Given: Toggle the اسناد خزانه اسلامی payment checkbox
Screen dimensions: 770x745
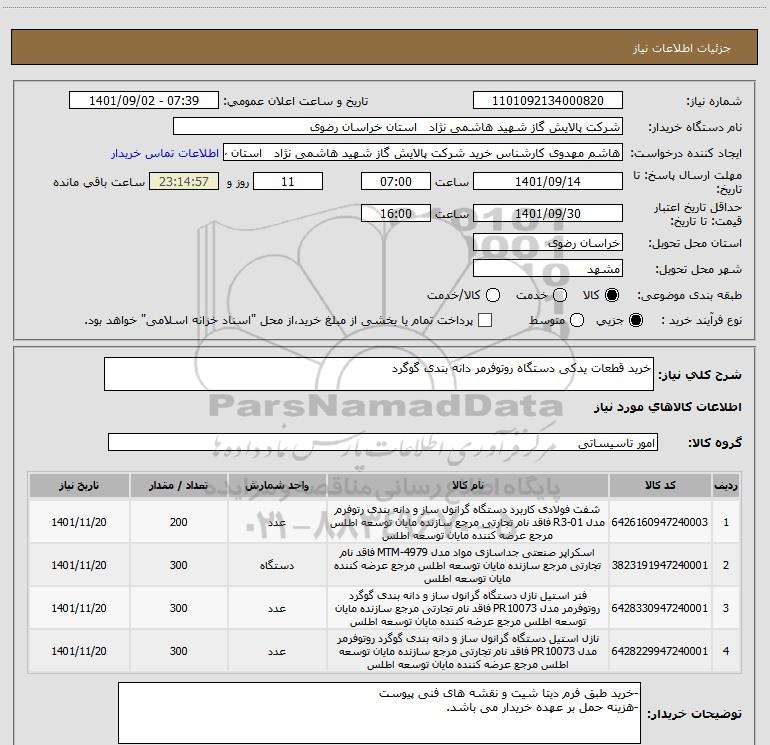Looking at the screenshot, I should click(485, 320).
